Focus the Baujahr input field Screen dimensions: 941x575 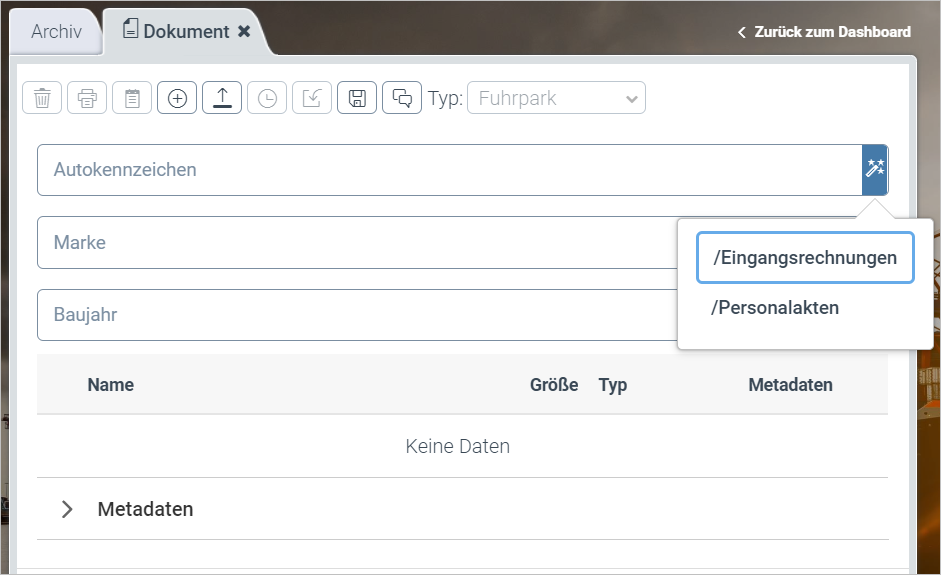(355, 315)
